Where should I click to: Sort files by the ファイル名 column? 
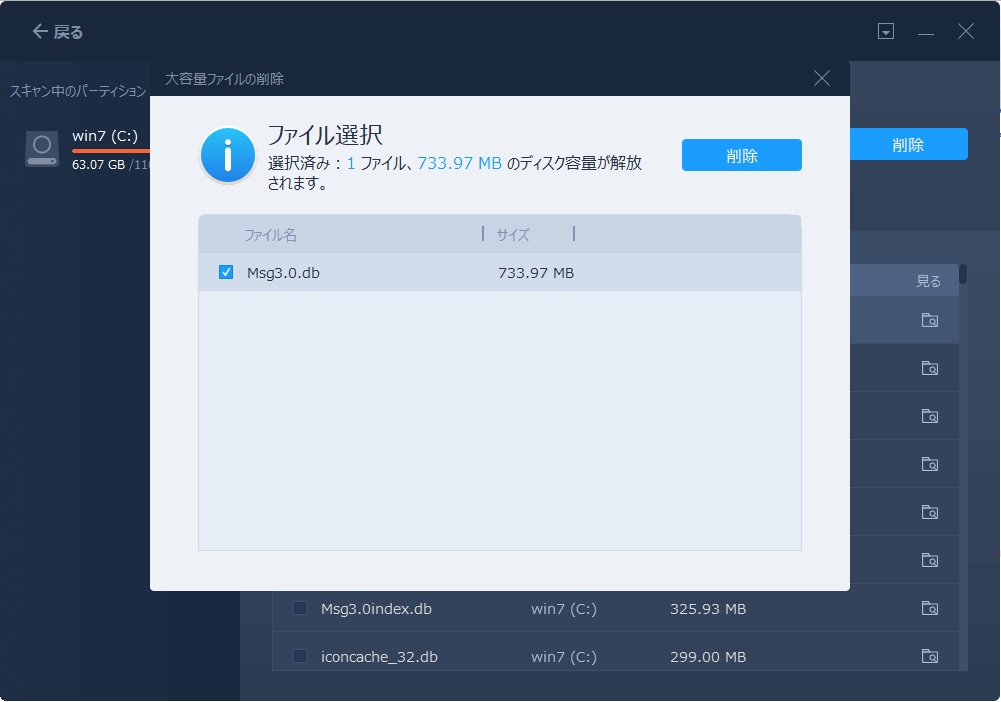(268, 234)
